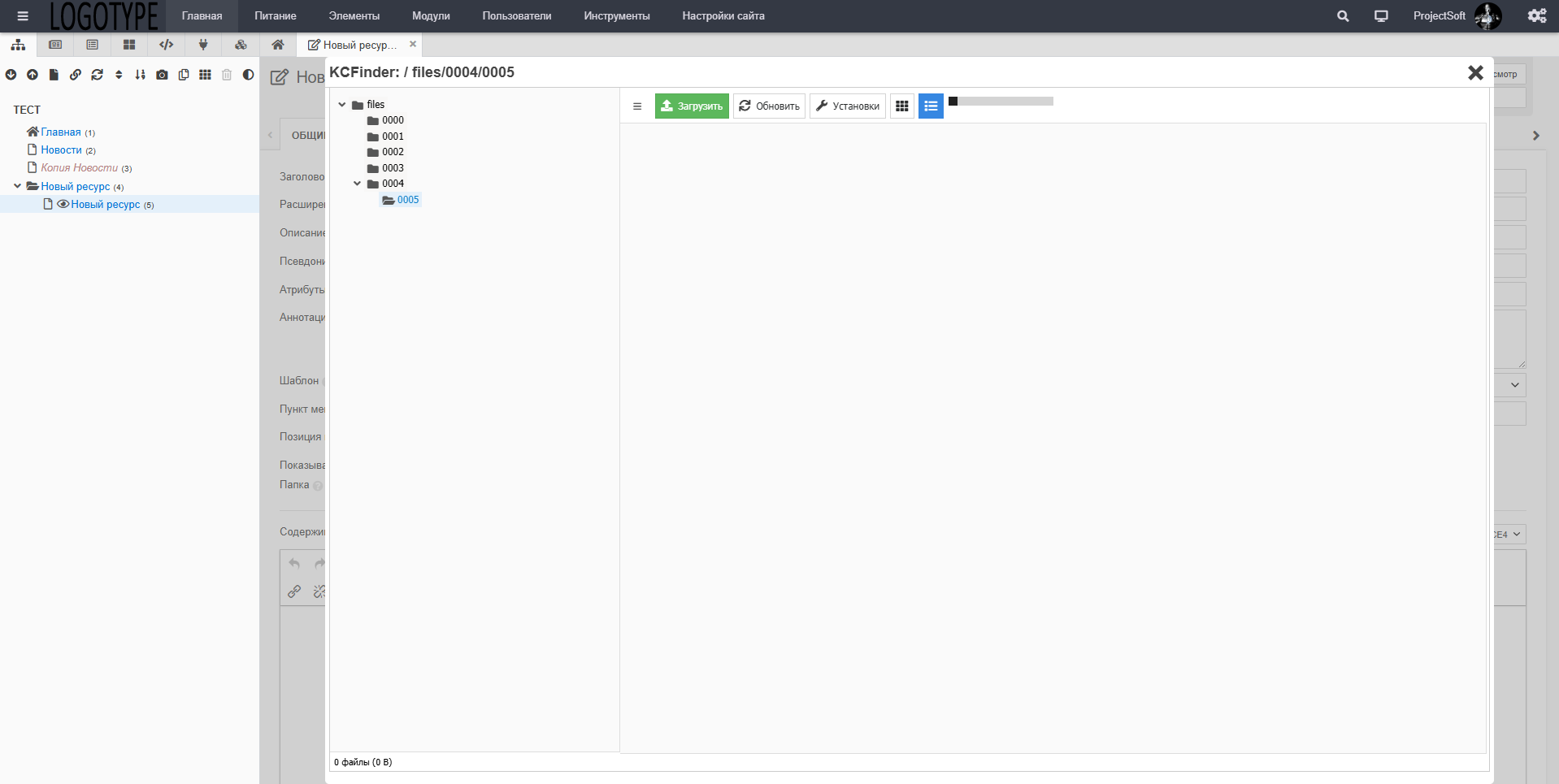Open numeric sort options in tree toolbar
Viewport: 1559px width, 784px height.
pyautogui.click(x=140, y=74)
